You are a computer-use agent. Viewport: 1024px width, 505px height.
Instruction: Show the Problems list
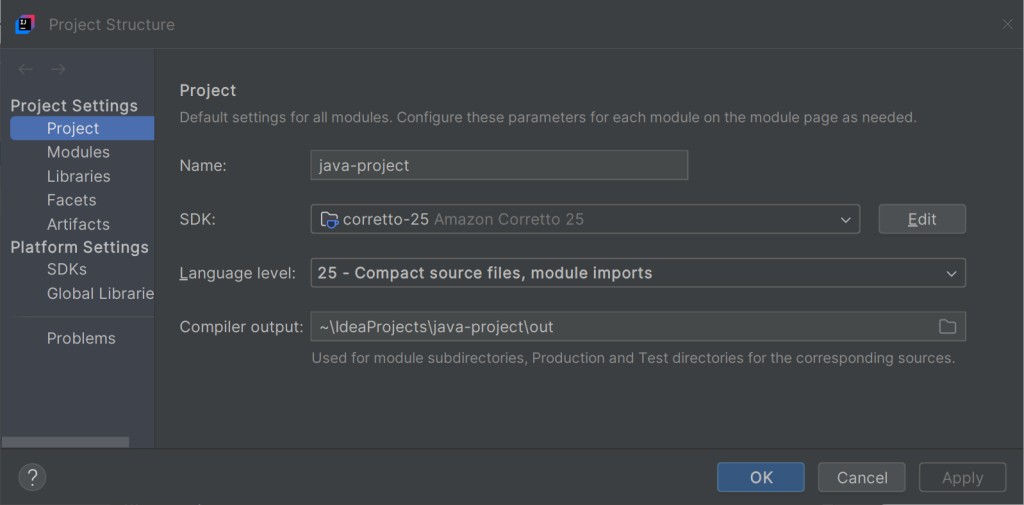pos(81,338)
